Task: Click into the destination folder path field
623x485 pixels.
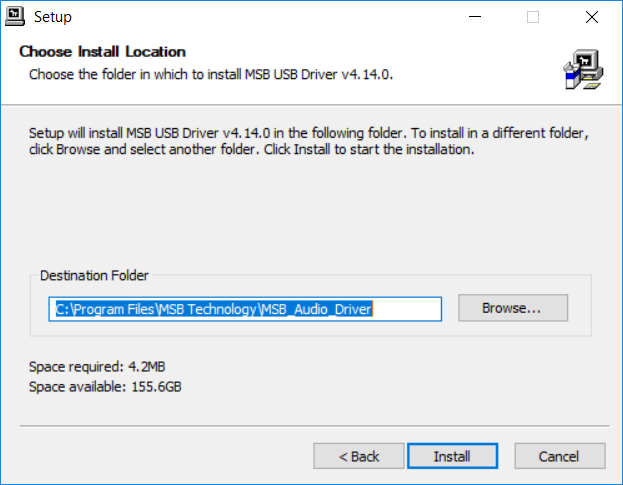Action: coord(245,309)
